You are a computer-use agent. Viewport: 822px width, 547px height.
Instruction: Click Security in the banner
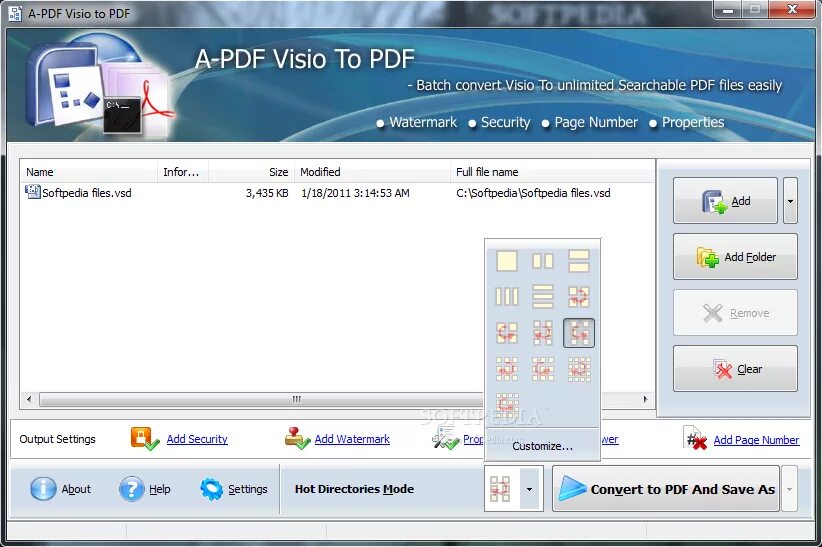[x=505, y=122]
